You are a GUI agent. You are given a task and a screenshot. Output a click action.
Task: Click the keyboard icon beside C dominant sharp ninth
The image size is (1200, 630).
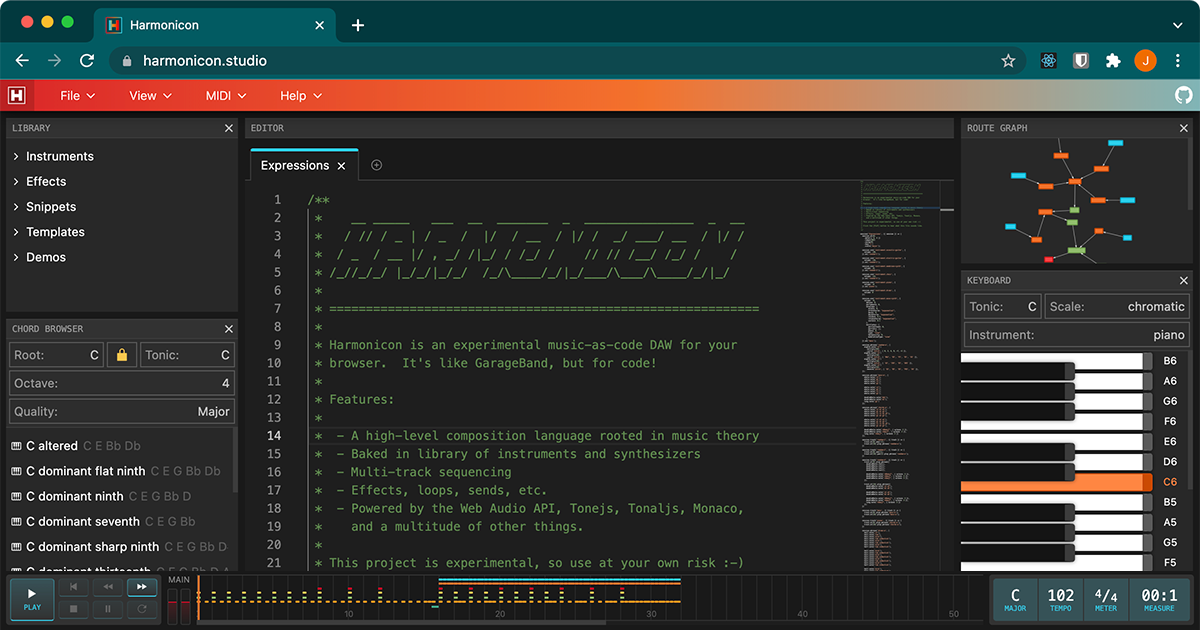click(x=16, y=547)
